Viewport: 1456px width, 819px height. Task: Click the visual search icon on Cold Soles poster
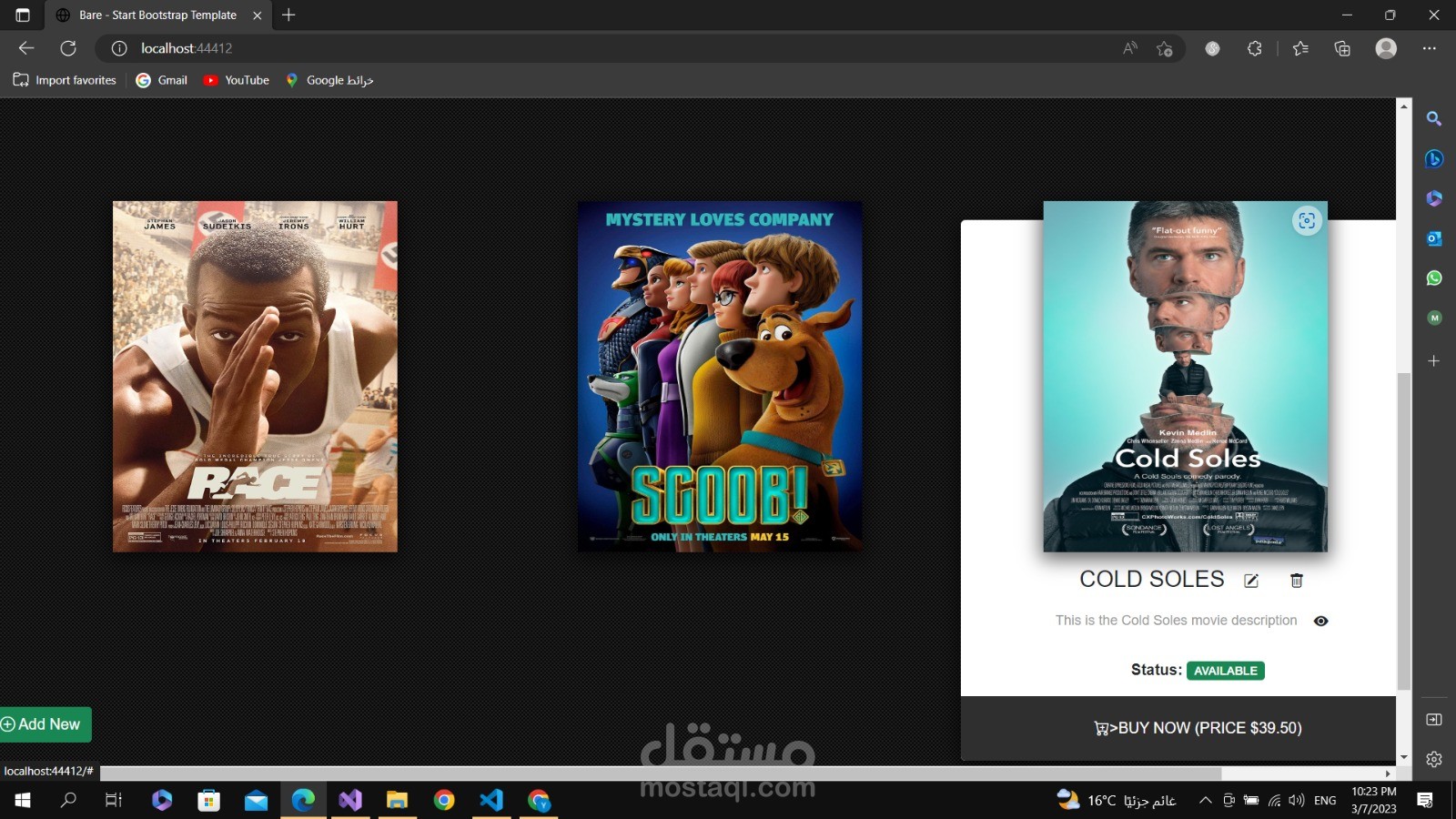[1307, 221]
